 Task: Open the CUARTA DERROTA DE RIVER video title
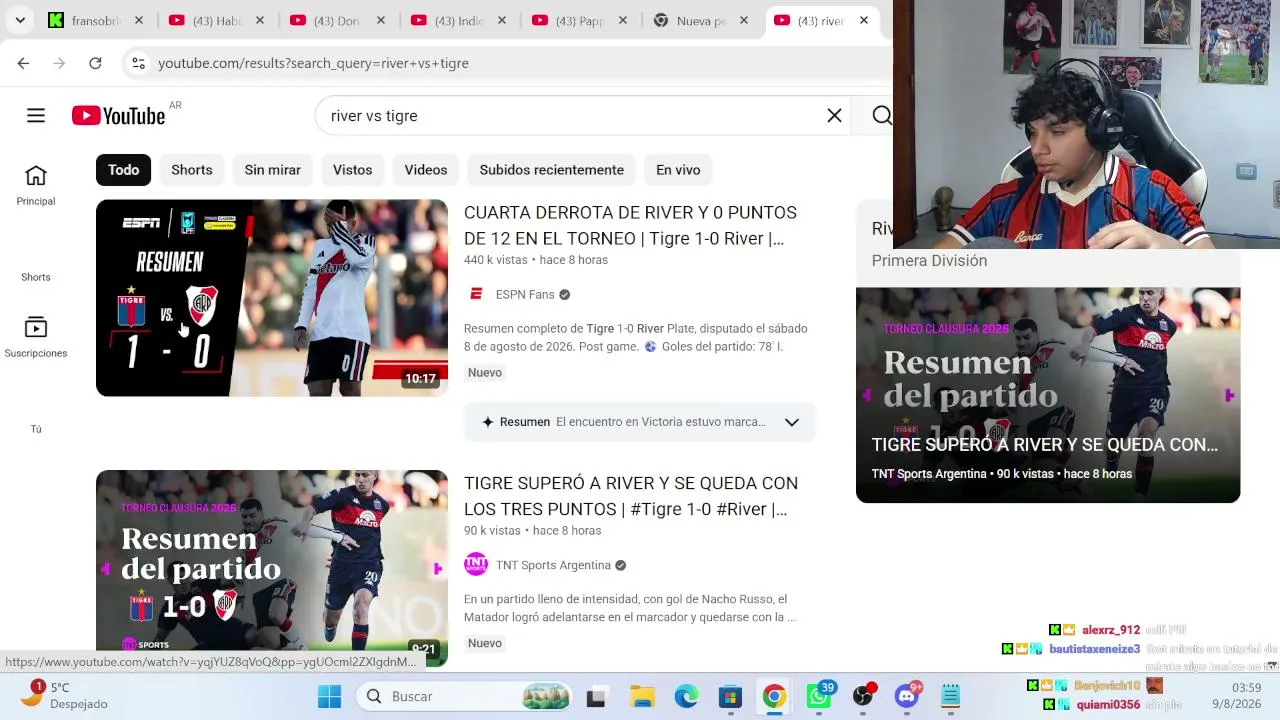click(x=631, y=226)
